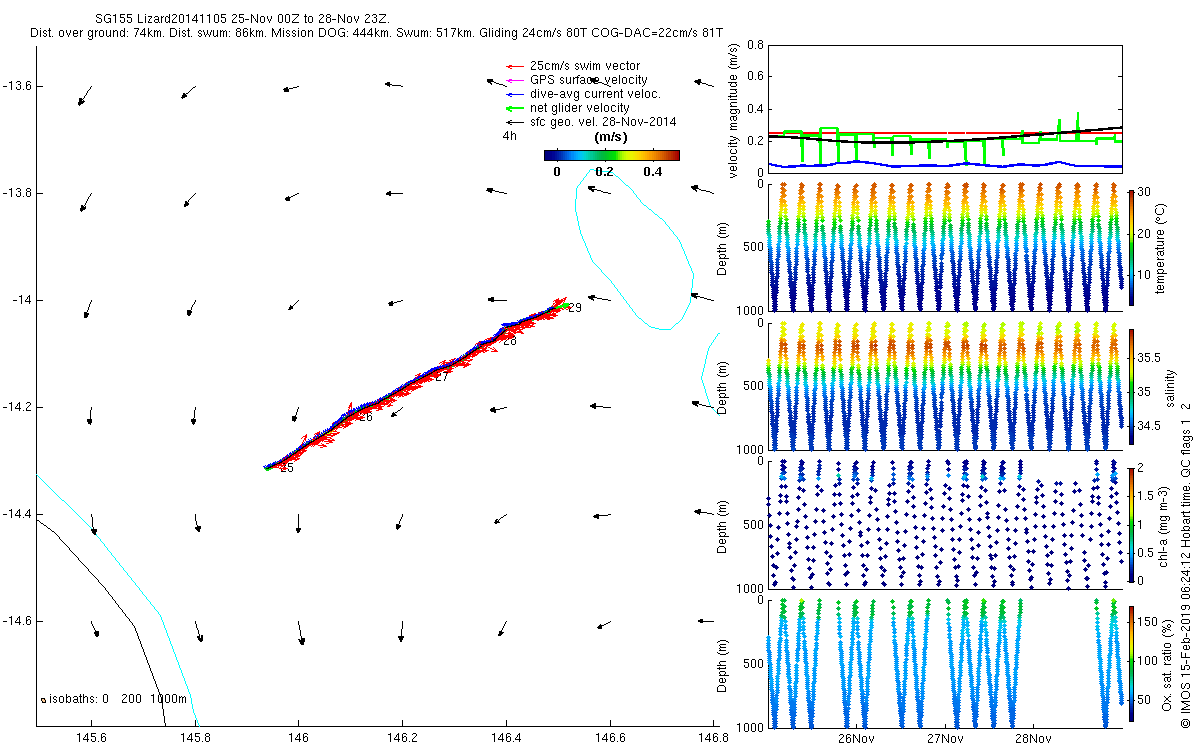Click the '(m/s)' label above the velocity colorbar
The image size is (1200, 750).
tap(610, 137)
